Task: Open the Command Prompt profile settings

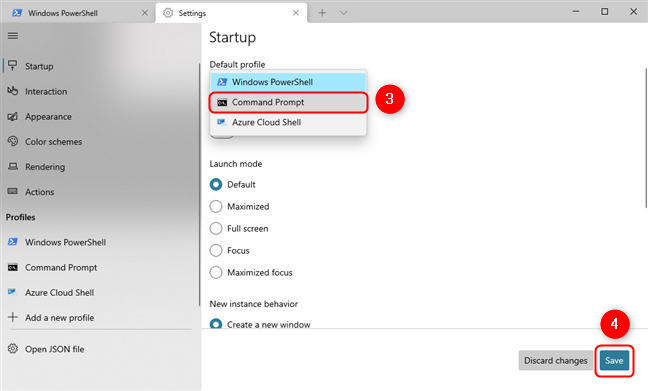Action: pyautogui.click(x=99, y=267)
